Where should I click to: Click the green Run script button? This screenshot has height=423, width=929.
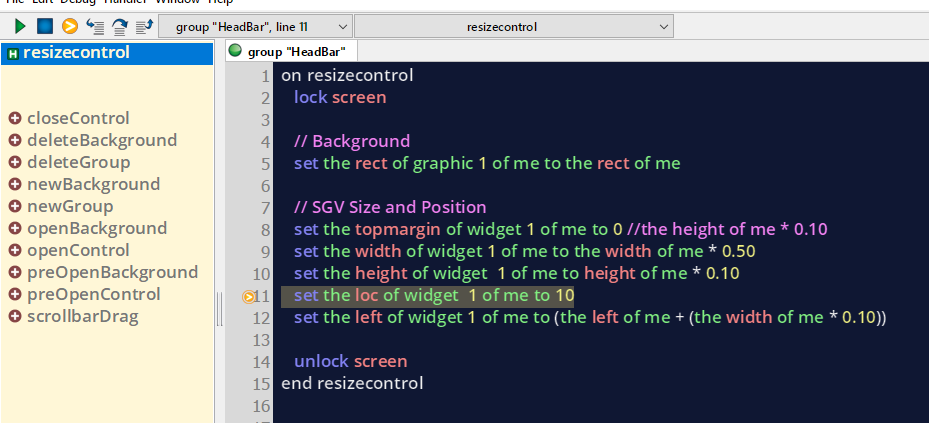tap(20, 26)
